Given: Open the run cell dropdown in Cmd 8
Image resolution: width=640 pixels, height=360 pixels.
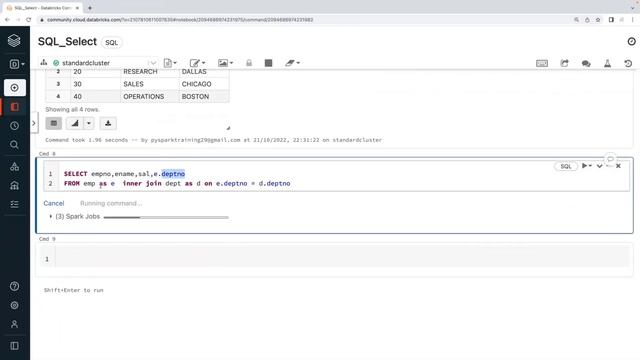Looking at the screenshot, I should (587, 166).
